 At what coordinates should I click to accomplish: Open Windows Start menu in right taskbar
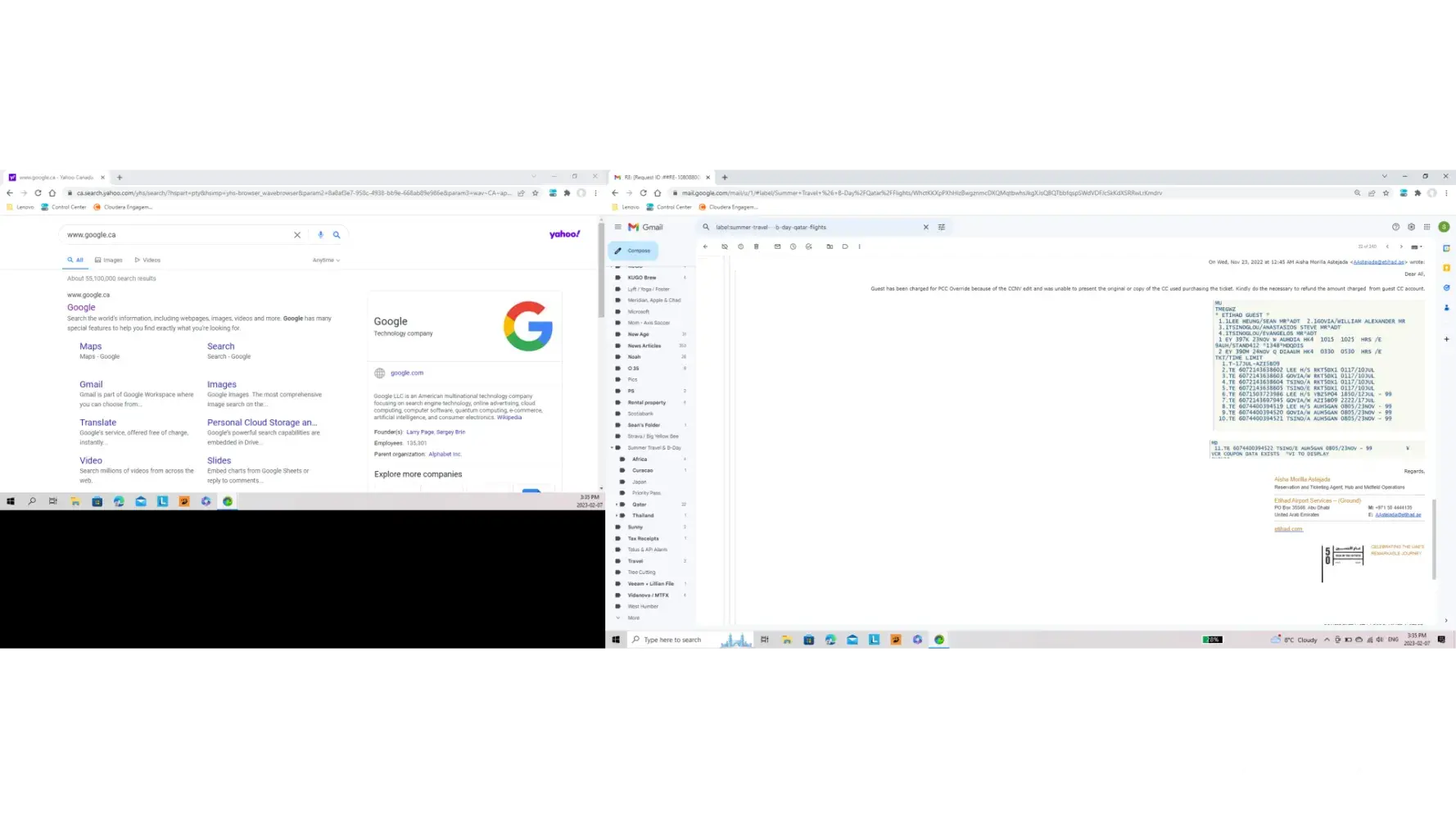616,640
